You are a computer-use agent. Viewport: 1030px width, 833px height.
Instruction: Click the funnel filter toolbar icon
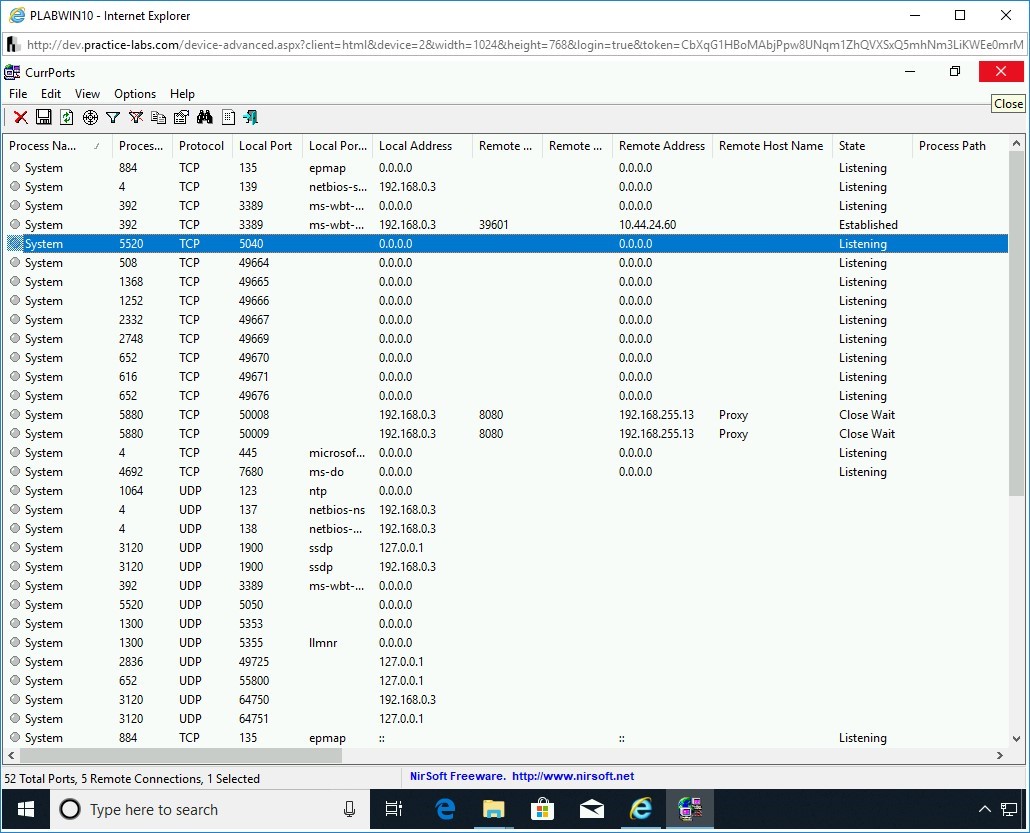[x=113, y=118]
